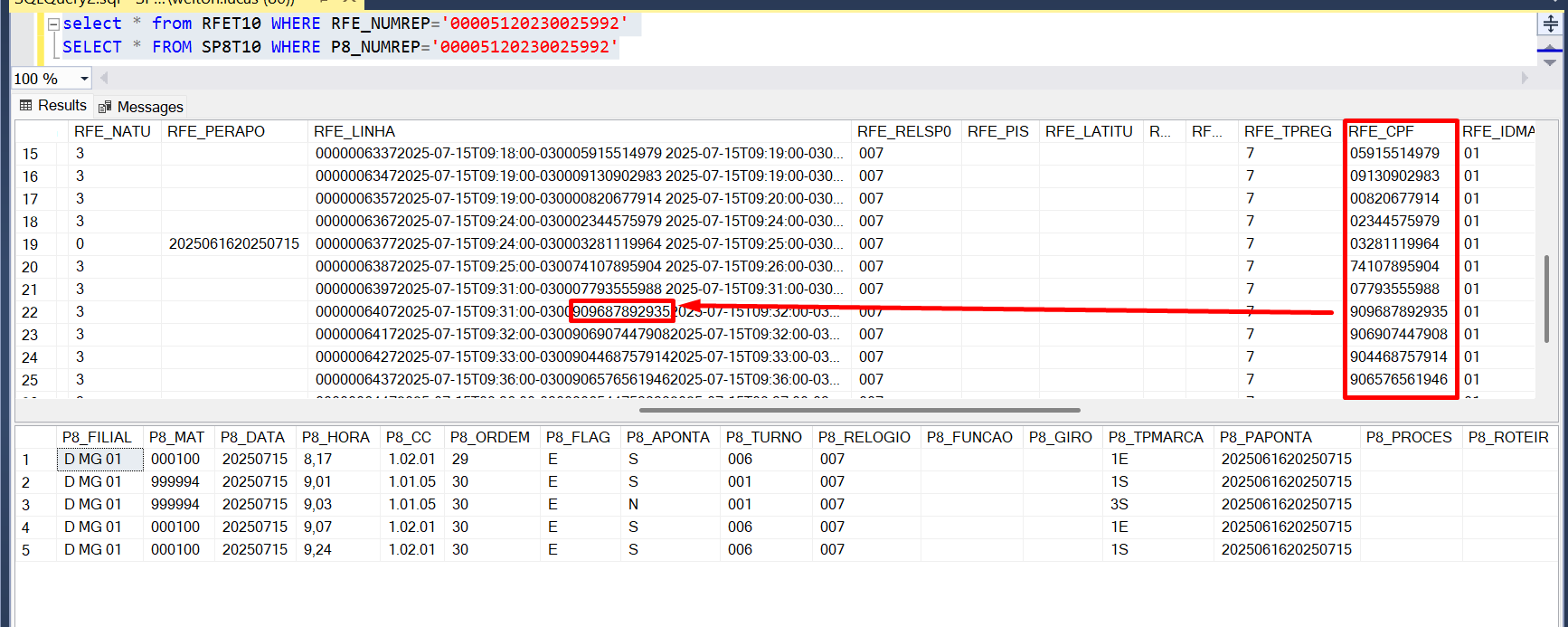Viewport: 1568px width, 627px height.
Task: Click the RFE_LINHA cell in row 24
Action: click(579, 357)
